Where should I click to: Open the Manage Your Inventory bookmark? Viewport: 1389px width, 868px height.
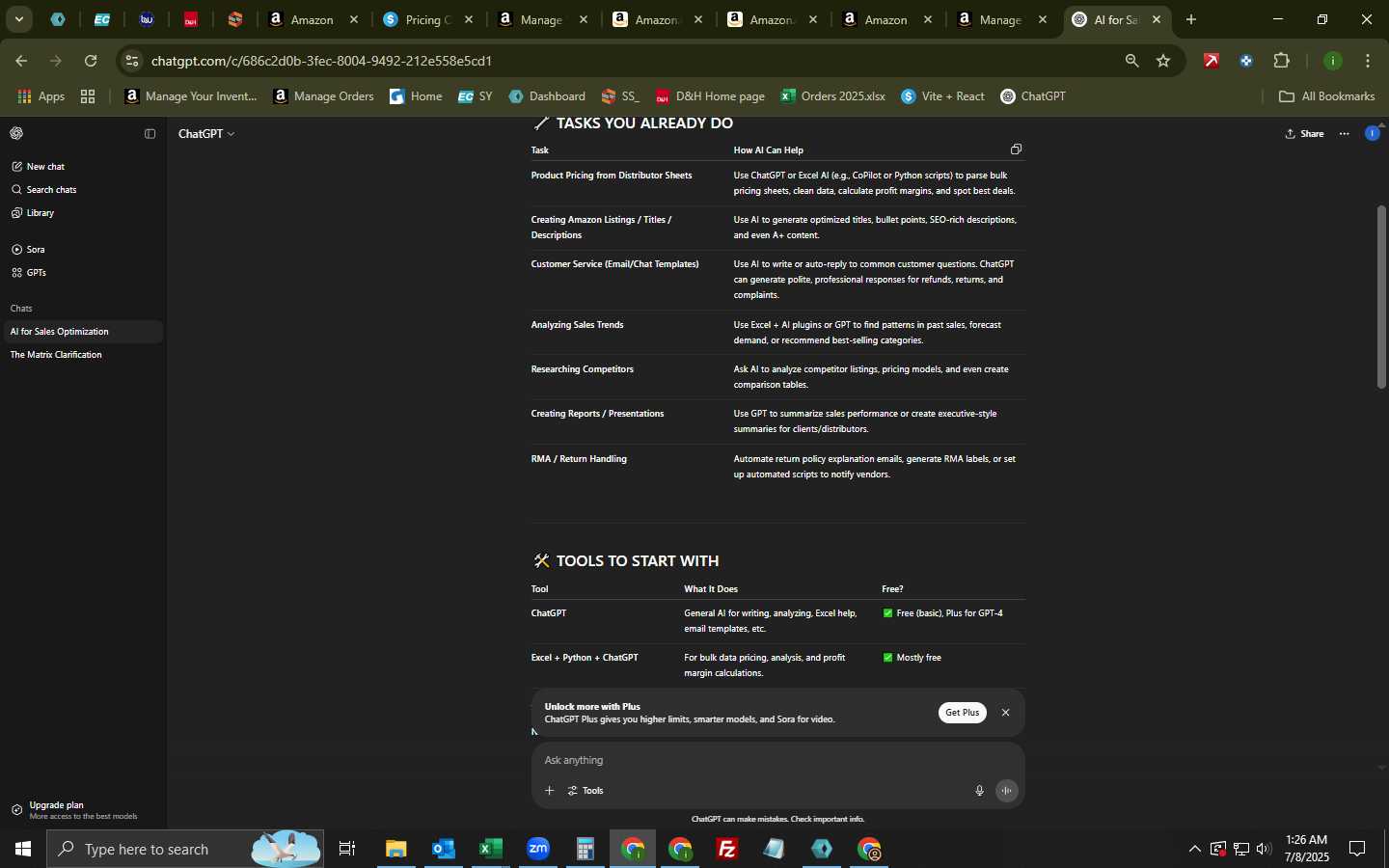[x=191, y=96]
